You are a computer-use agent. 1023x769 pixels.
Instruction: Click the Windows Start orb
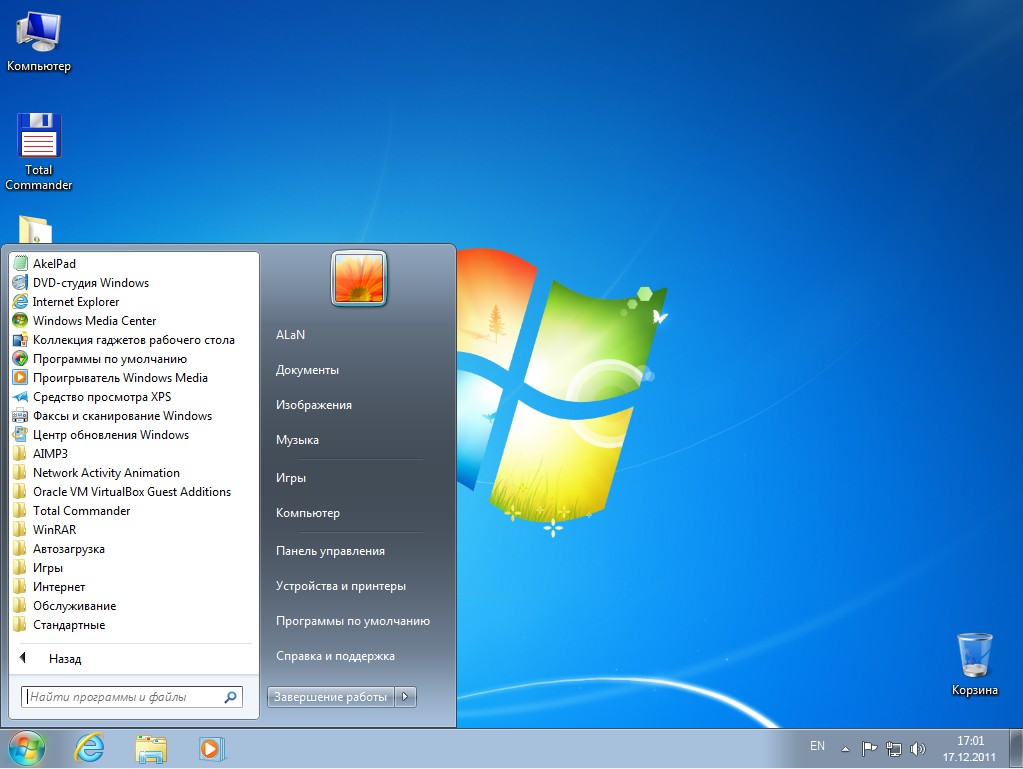(27, 748)
